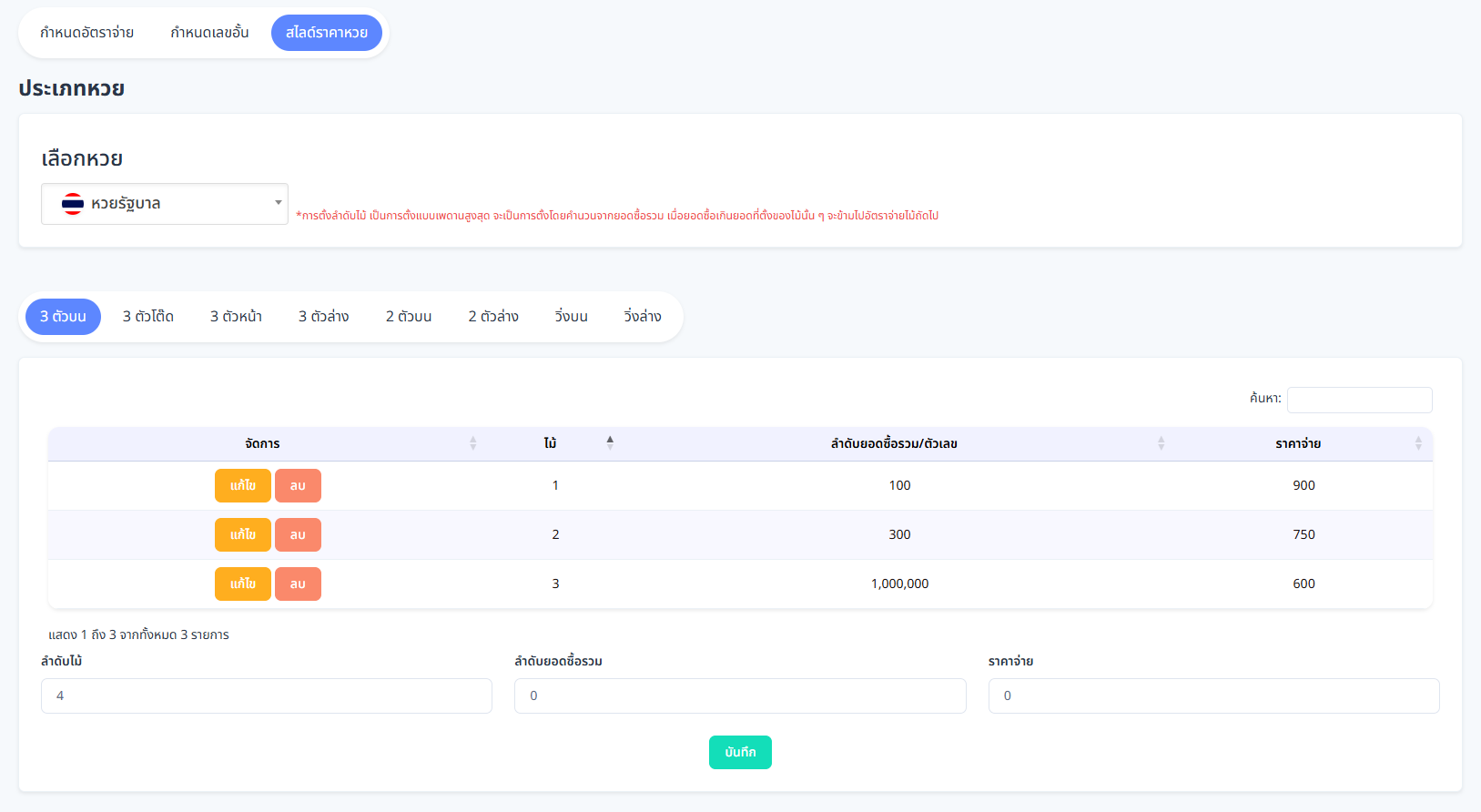
Task: Sort by ราคาจ่าย column arrows
Action: pos(1417,443)
